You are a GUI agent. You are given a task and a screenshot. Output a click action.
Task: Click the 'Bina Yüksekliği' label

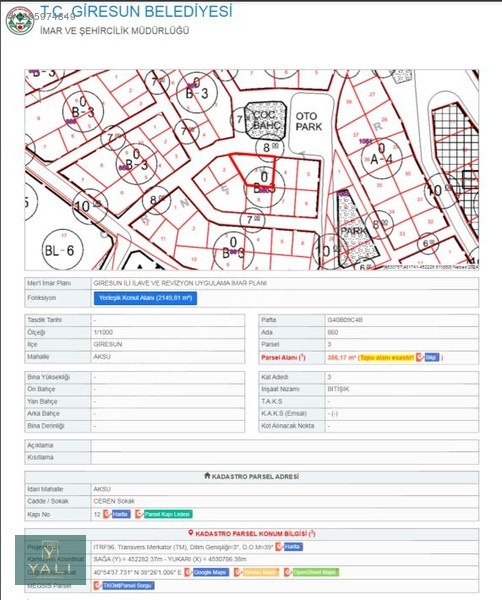point(49,377)
